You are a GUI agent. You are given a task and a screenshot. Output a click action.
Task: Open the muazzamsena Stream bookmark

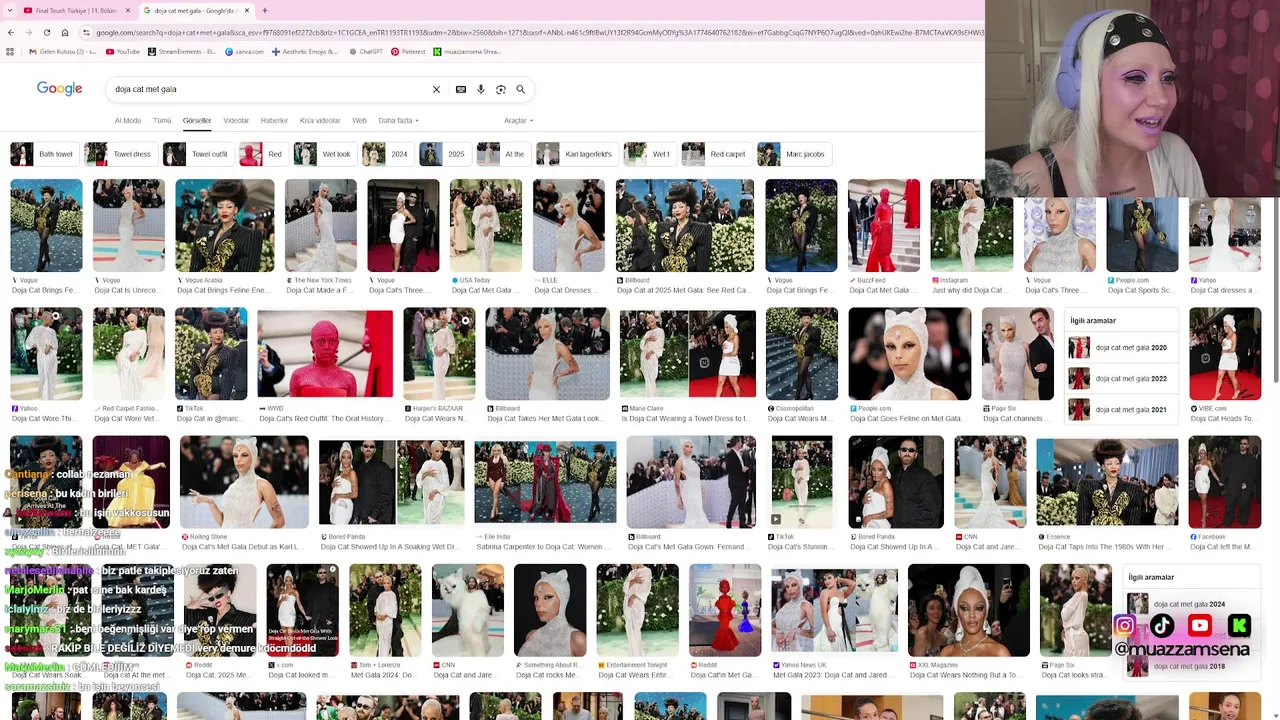coord(467,51)
